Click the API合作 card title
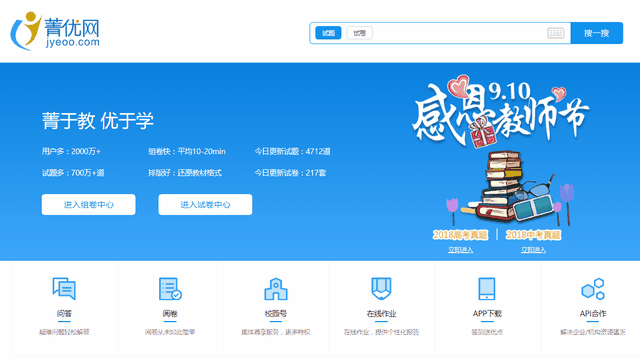This screenshot has height=361, width=640. click(x=593, y=314)
